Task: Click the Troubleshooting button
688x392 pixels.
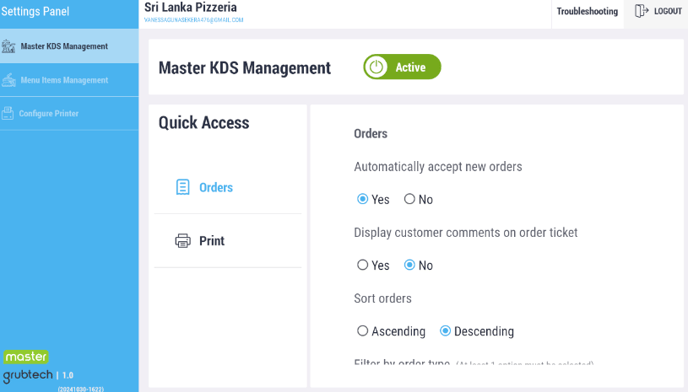Action: click(587, 11)
